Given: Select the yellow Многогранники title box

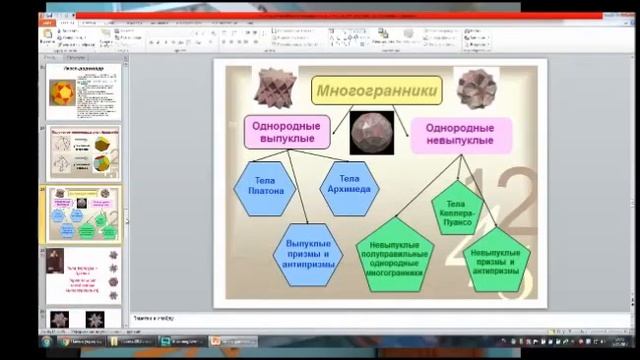Looking at the screenshot, I should [377, 90].
